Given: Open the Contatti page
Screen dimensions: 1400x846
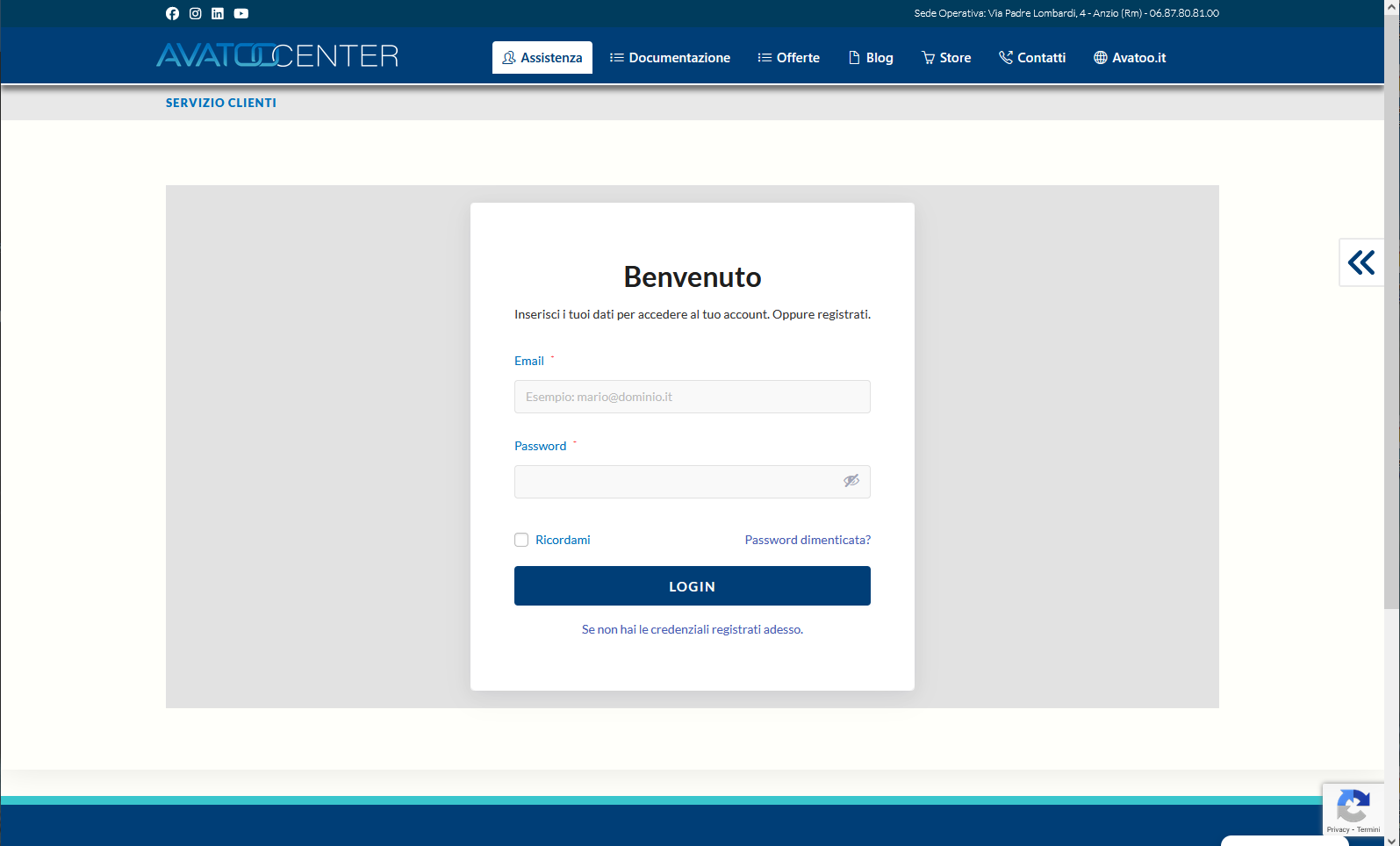Looking at the screenshot, I should pos(1032,58).
